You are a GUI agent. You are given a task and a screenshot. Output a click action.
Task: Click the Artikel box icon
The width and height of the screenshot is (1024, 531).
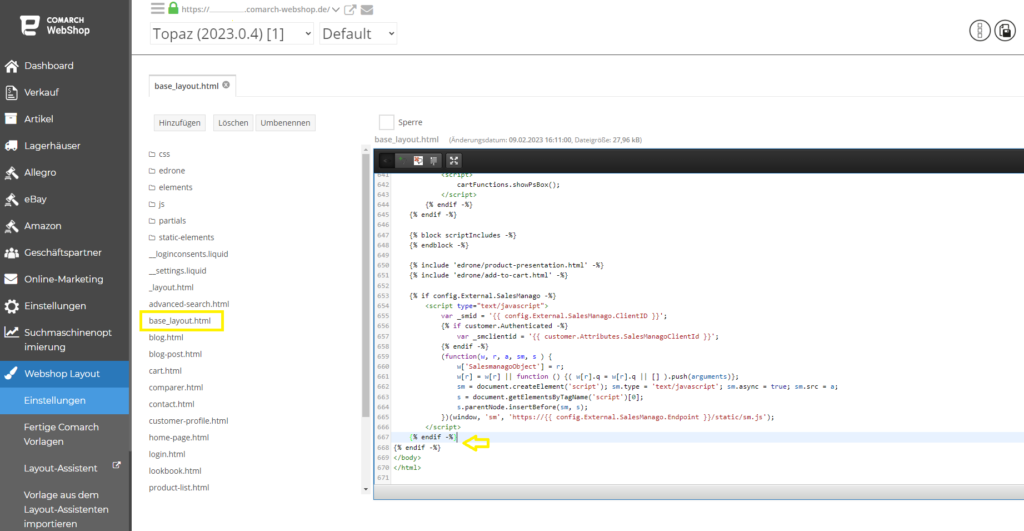11,119
